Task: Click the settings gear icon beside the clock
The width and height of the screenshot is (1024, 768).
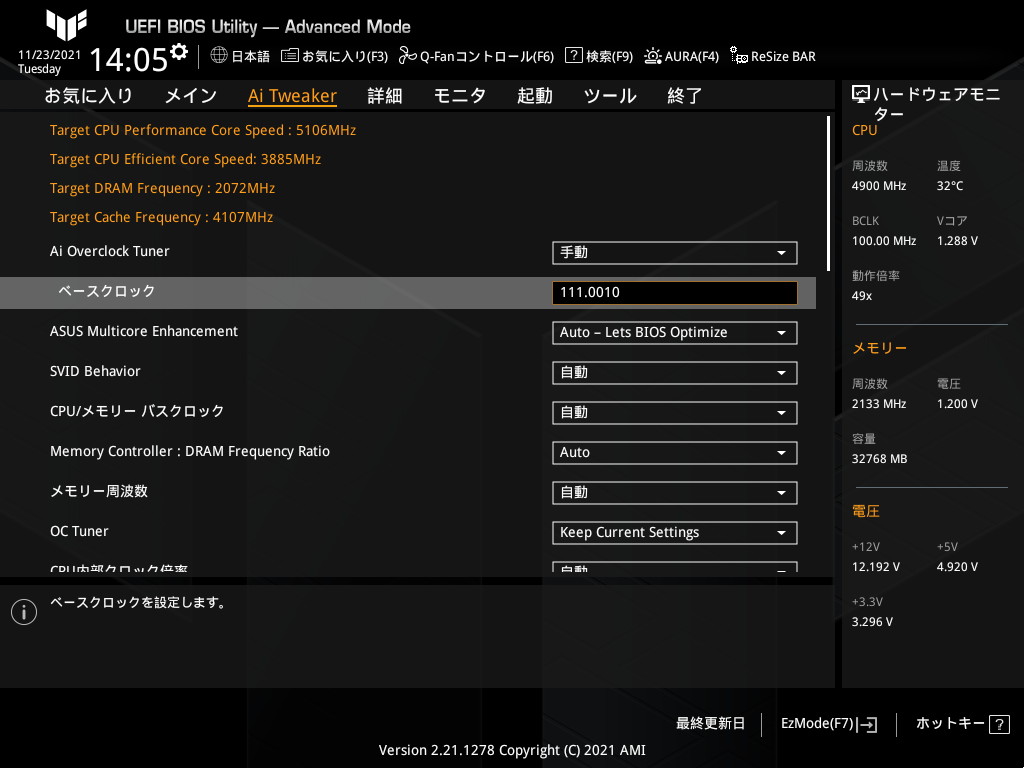Action: (179, 52)
